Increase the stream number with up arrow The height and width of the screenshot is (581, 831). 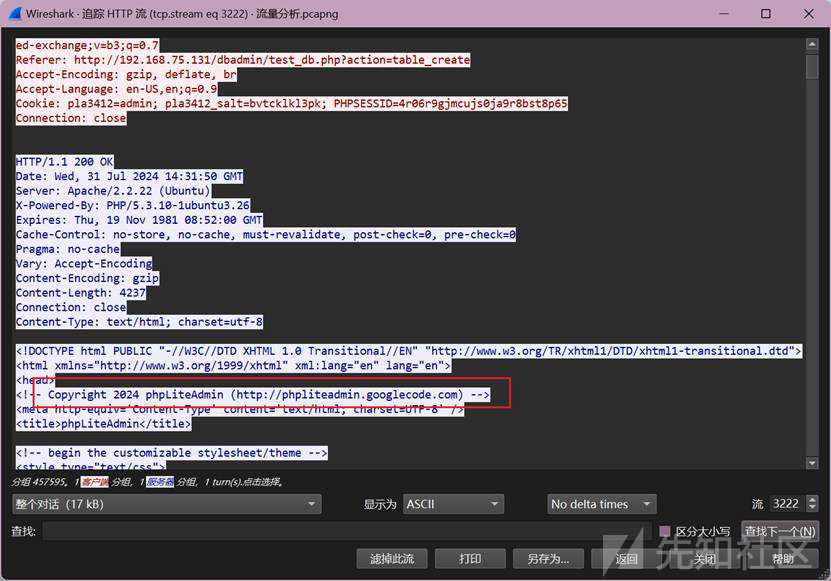[812, 499]
